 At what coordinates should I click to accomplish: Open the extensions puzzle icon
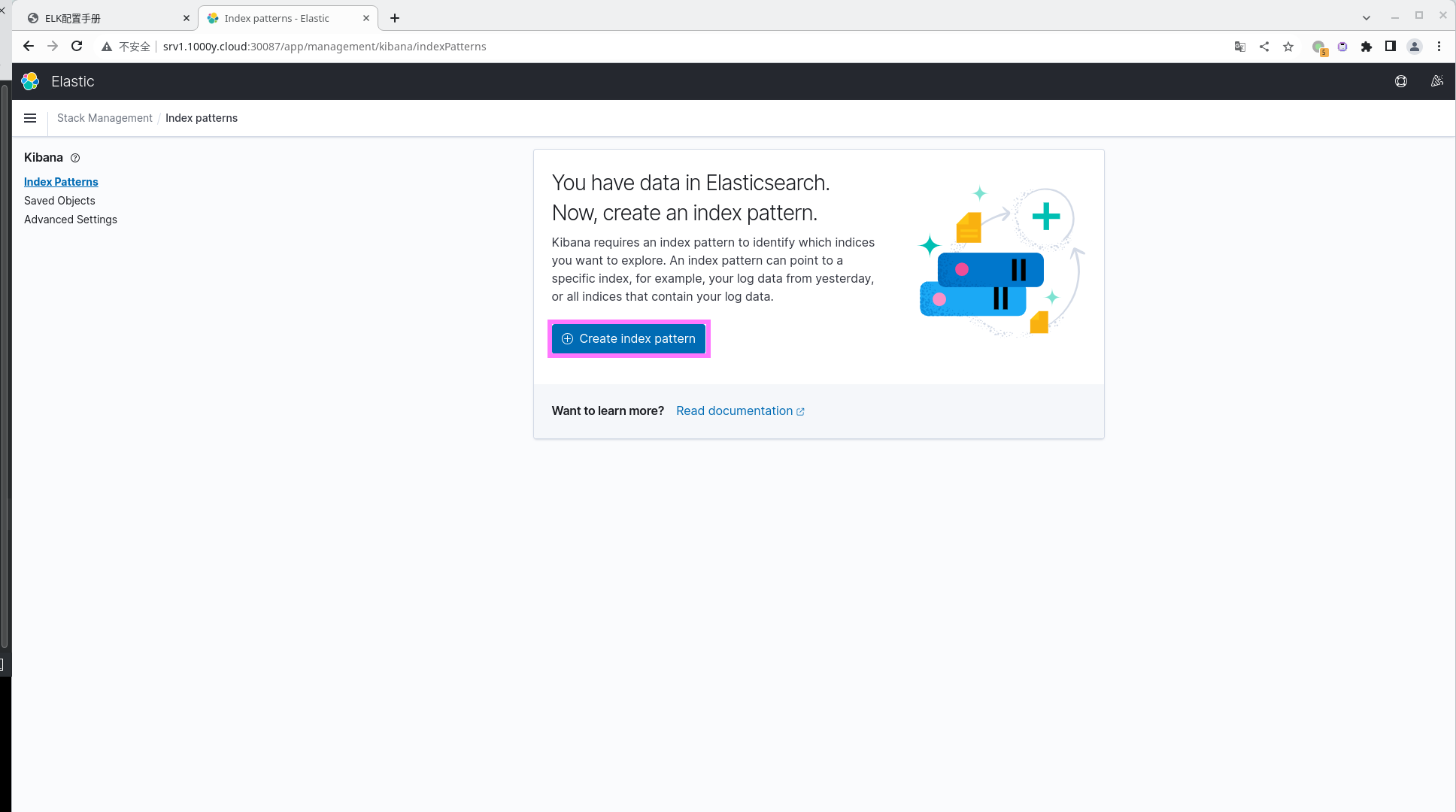(1367, 47)
